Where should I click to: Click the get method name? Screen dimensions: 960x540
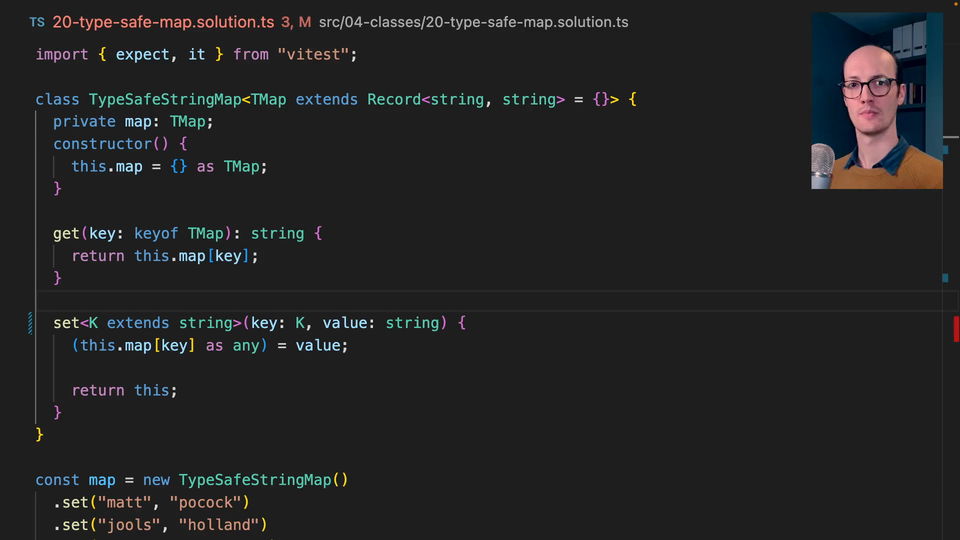click(x=66, y=233)
